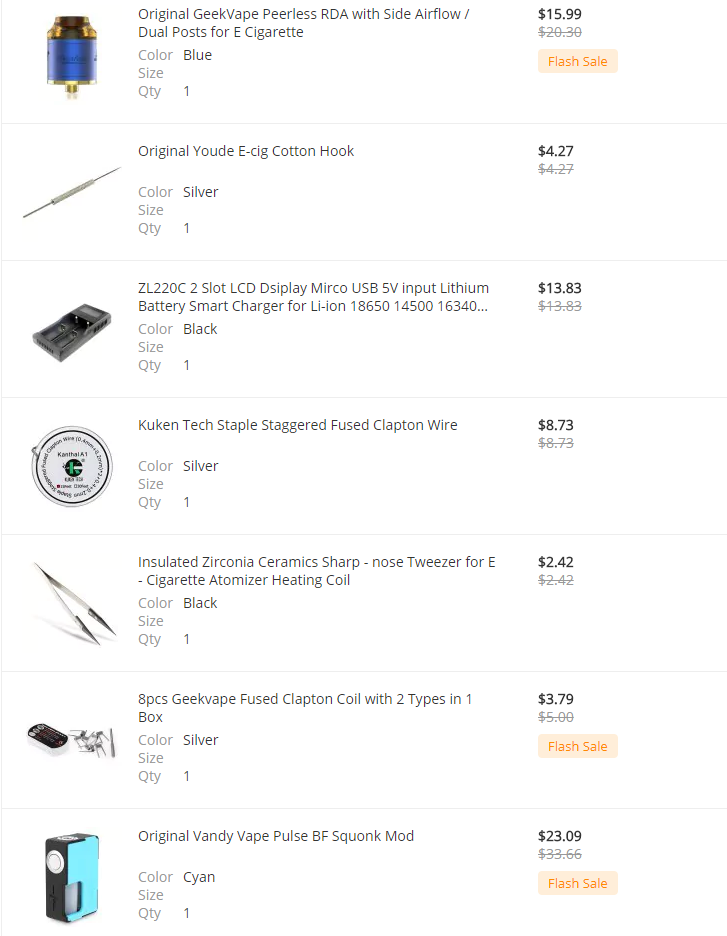Open the Geekvape Fused Clapton Coil image
The width and height of the screenshot is (727, 936).
point(72,740)
